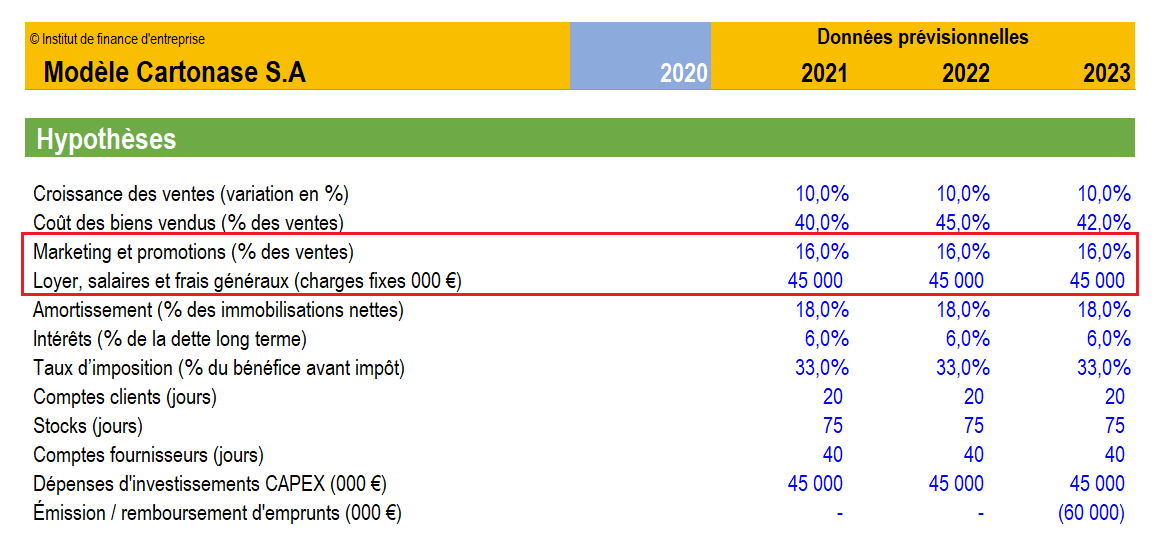Select the 2023 cost of goods 42,0% value
1162x560 pixels.
coord(1104,222)
